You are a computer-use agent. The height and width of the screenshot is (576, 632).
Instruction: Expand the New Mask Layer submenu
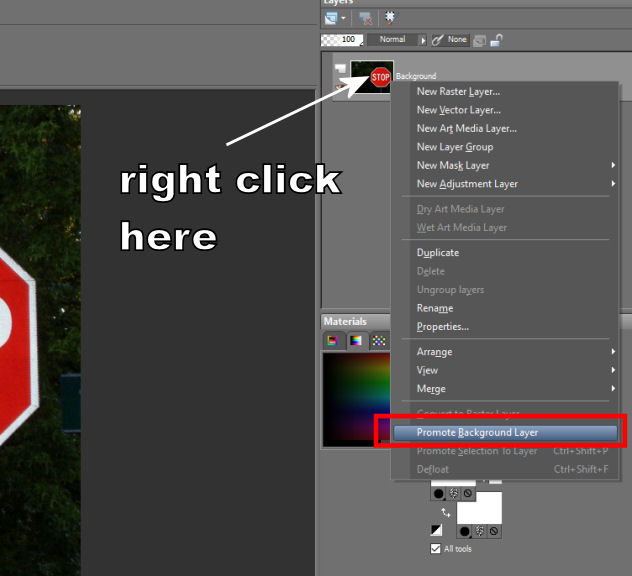[x=505, y=166]
